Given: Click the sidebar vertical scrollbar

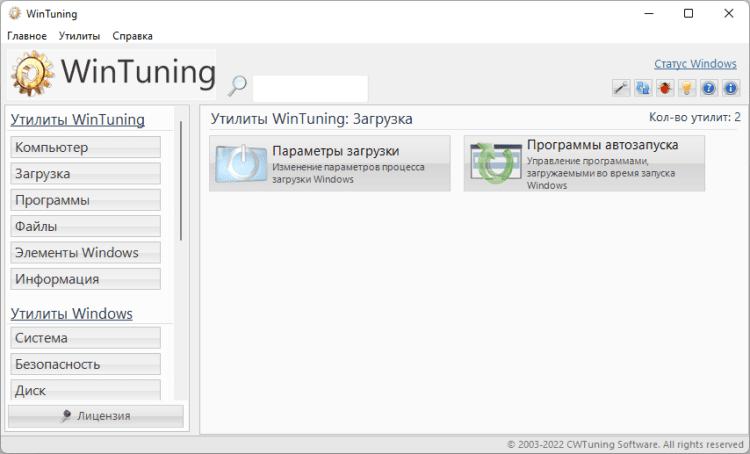Looking at the screenshot, I should click(x=181, y=181).
